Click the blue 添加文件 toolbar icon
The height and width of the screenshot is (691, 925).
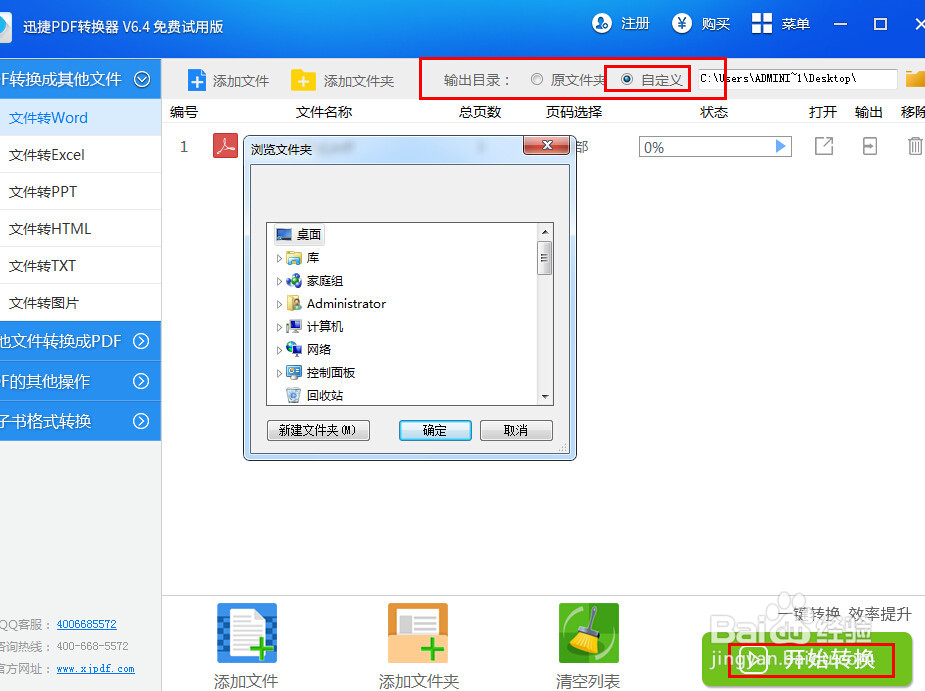coord(196,80)
